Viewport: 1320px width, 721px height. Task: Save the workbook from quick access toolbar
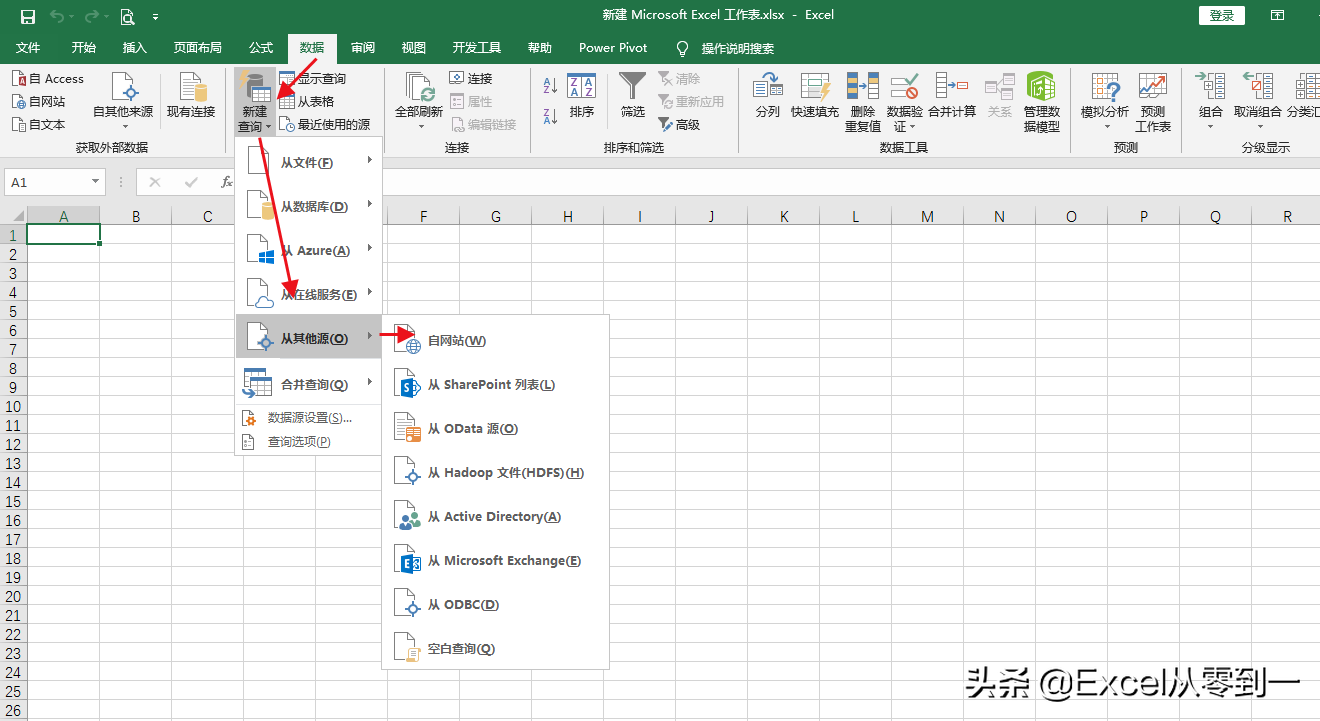28,16
